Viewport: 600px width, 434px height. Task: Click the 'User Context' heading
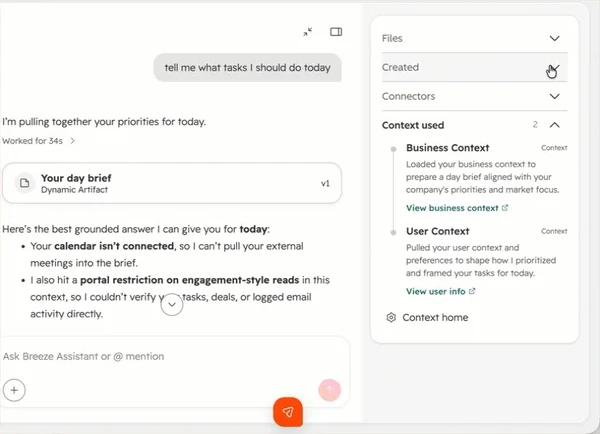[x=437, y=231]
